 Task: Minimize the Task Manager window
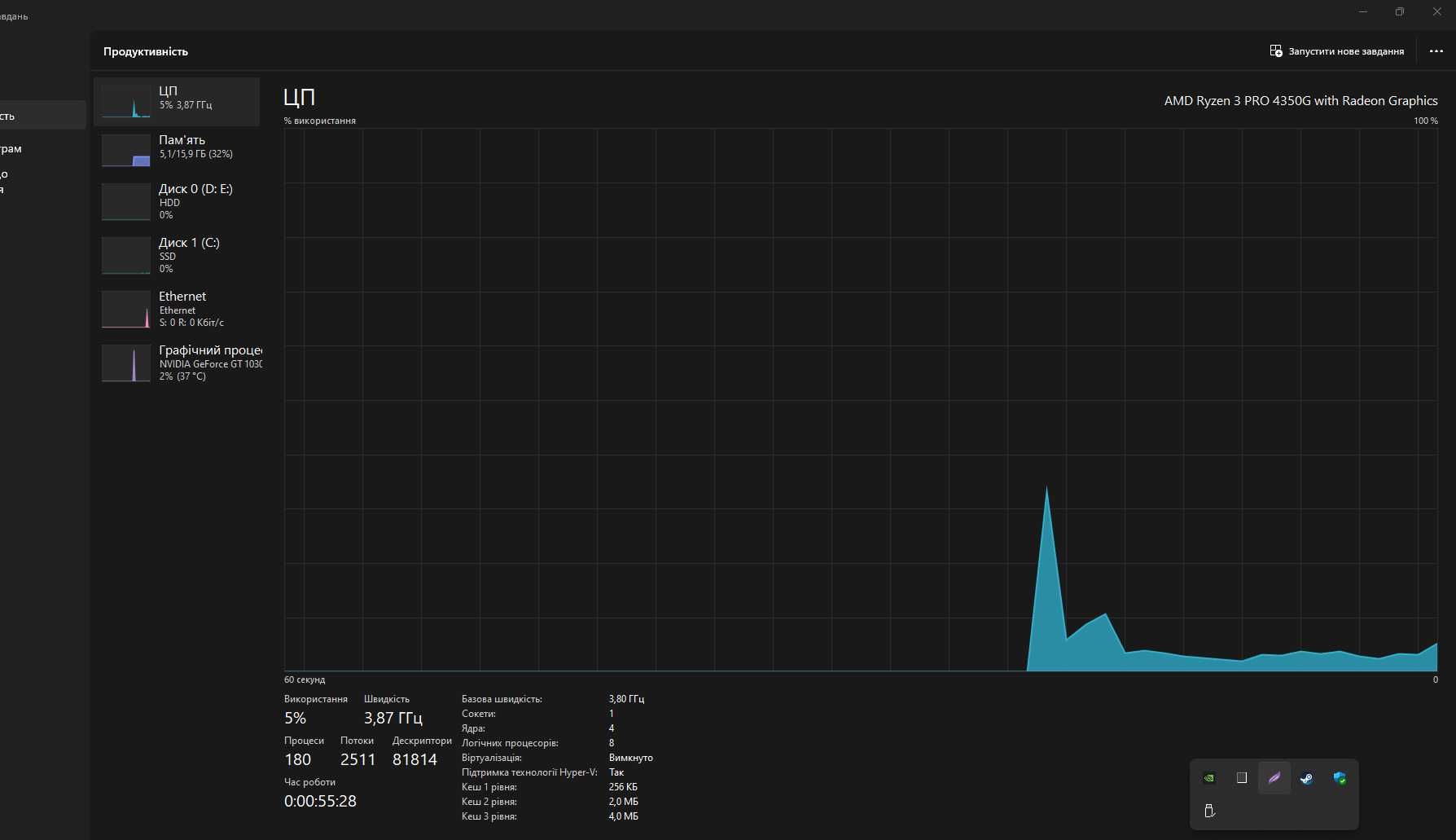(x=1363, y=11)
